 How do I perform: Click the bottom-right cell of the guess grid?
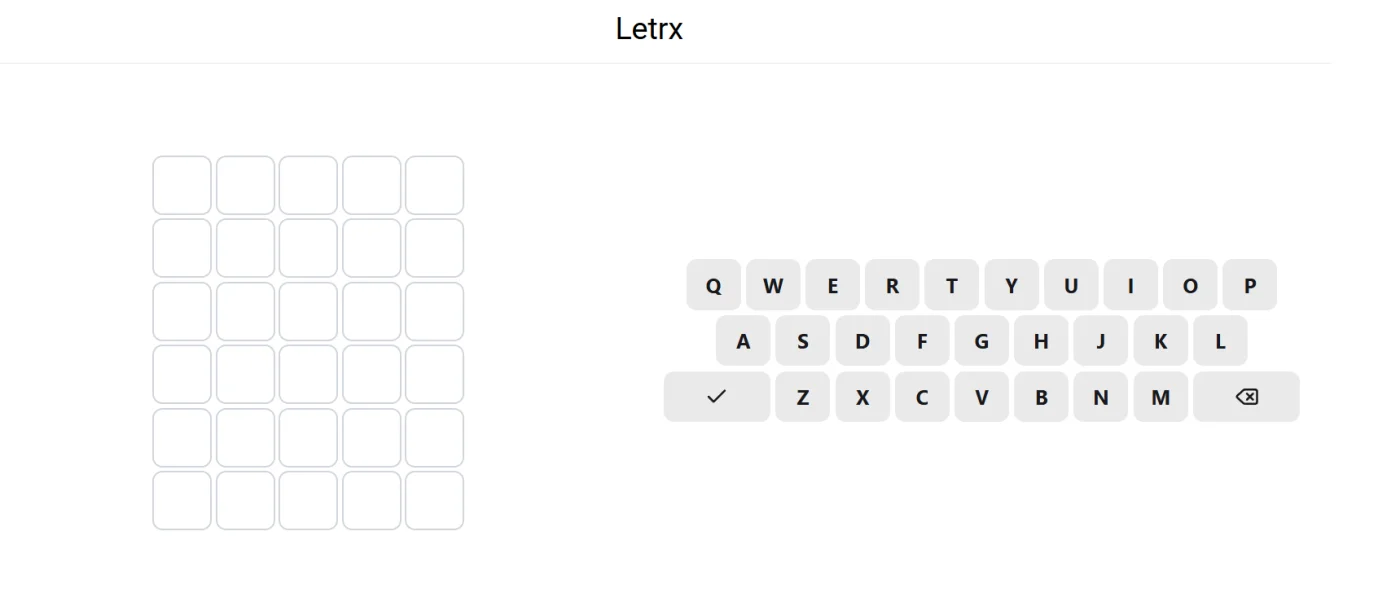point(435,500)
